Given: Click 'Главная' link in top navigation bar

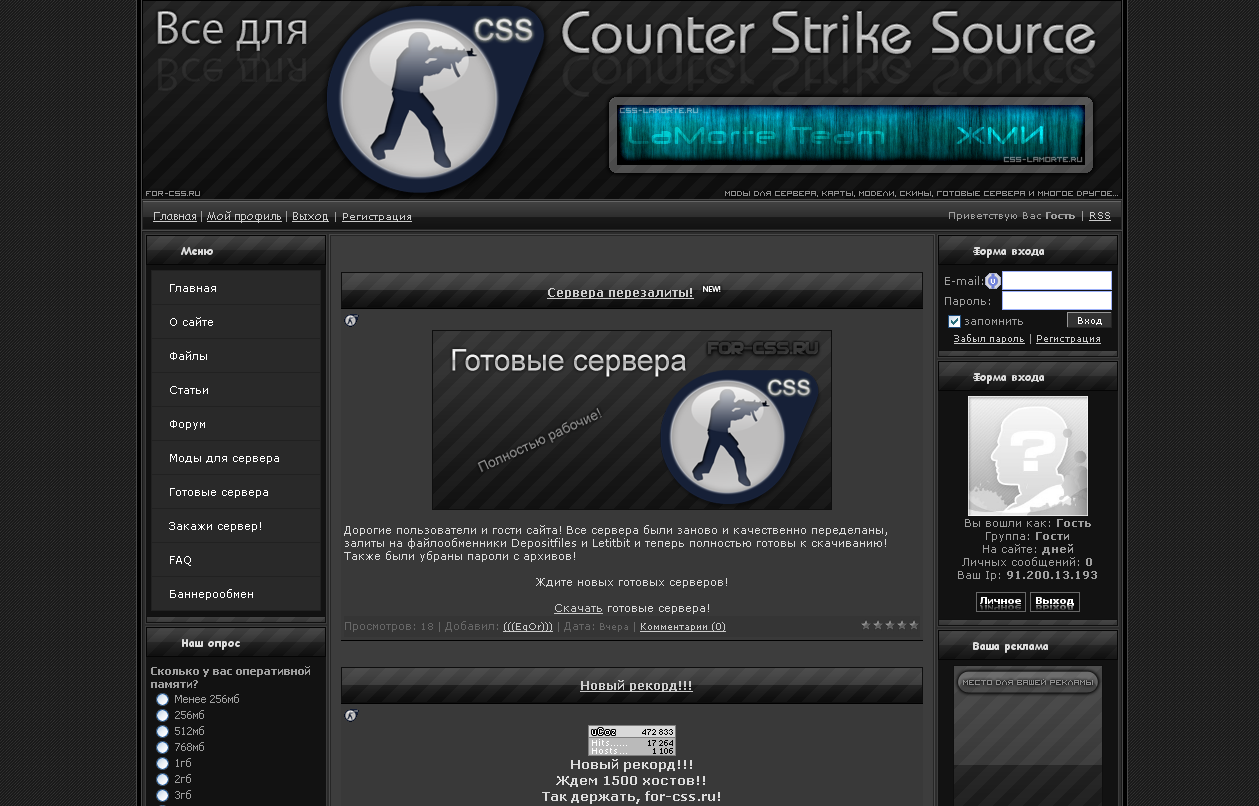Looking at the screenshot, I should click(175, 216).
